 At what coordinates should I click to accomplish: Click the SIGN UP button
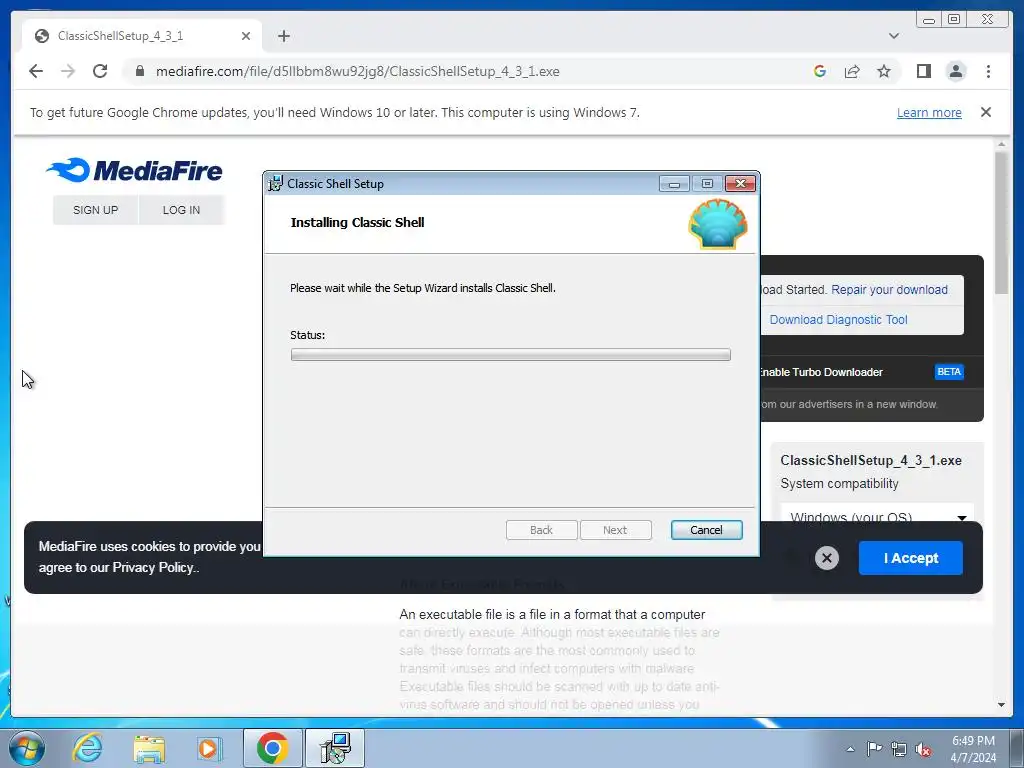(95, 210)
